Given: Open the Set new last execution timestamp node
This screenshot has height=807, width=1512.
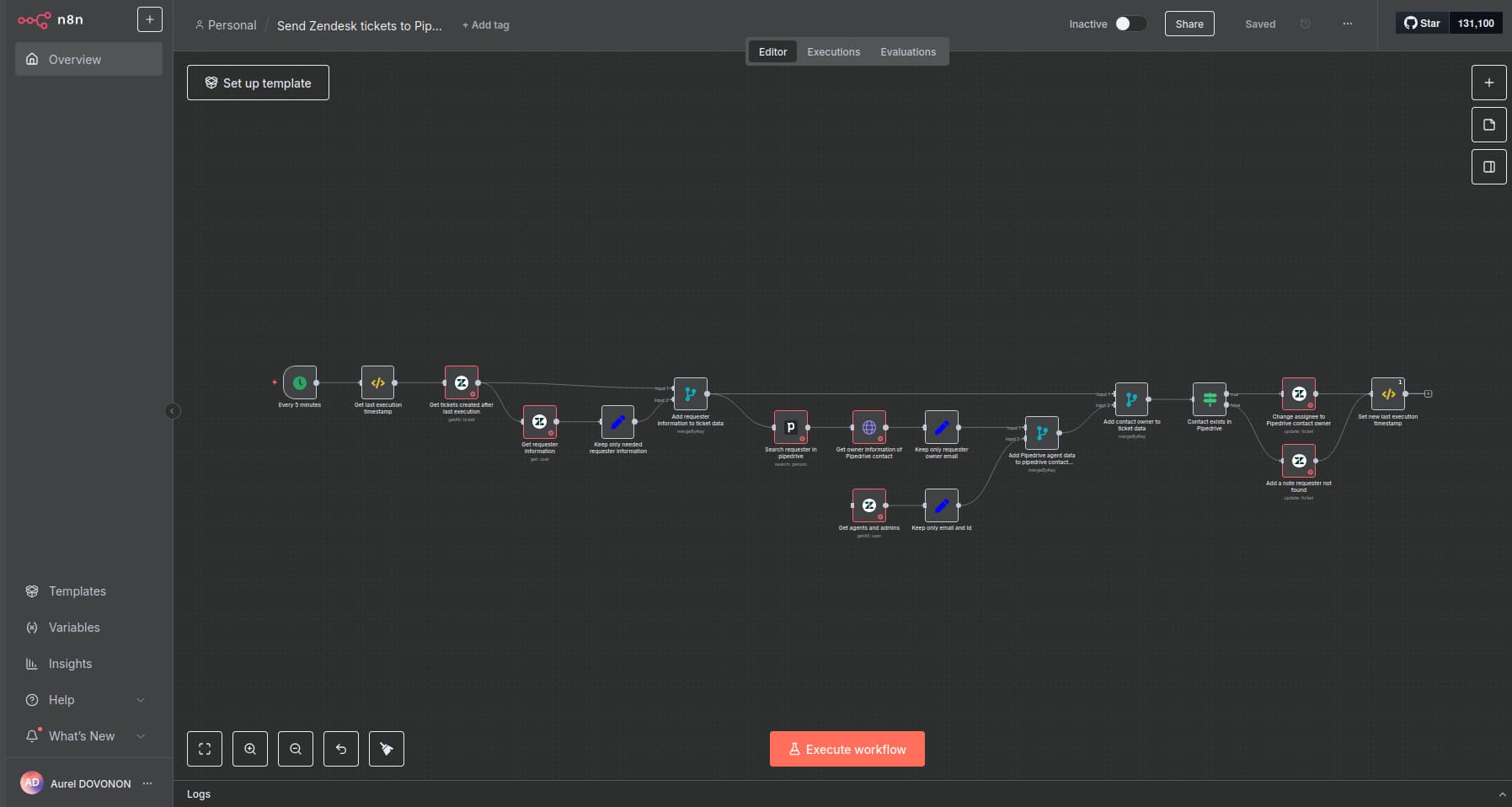Looking at the screenshot, I should 1388,394.
